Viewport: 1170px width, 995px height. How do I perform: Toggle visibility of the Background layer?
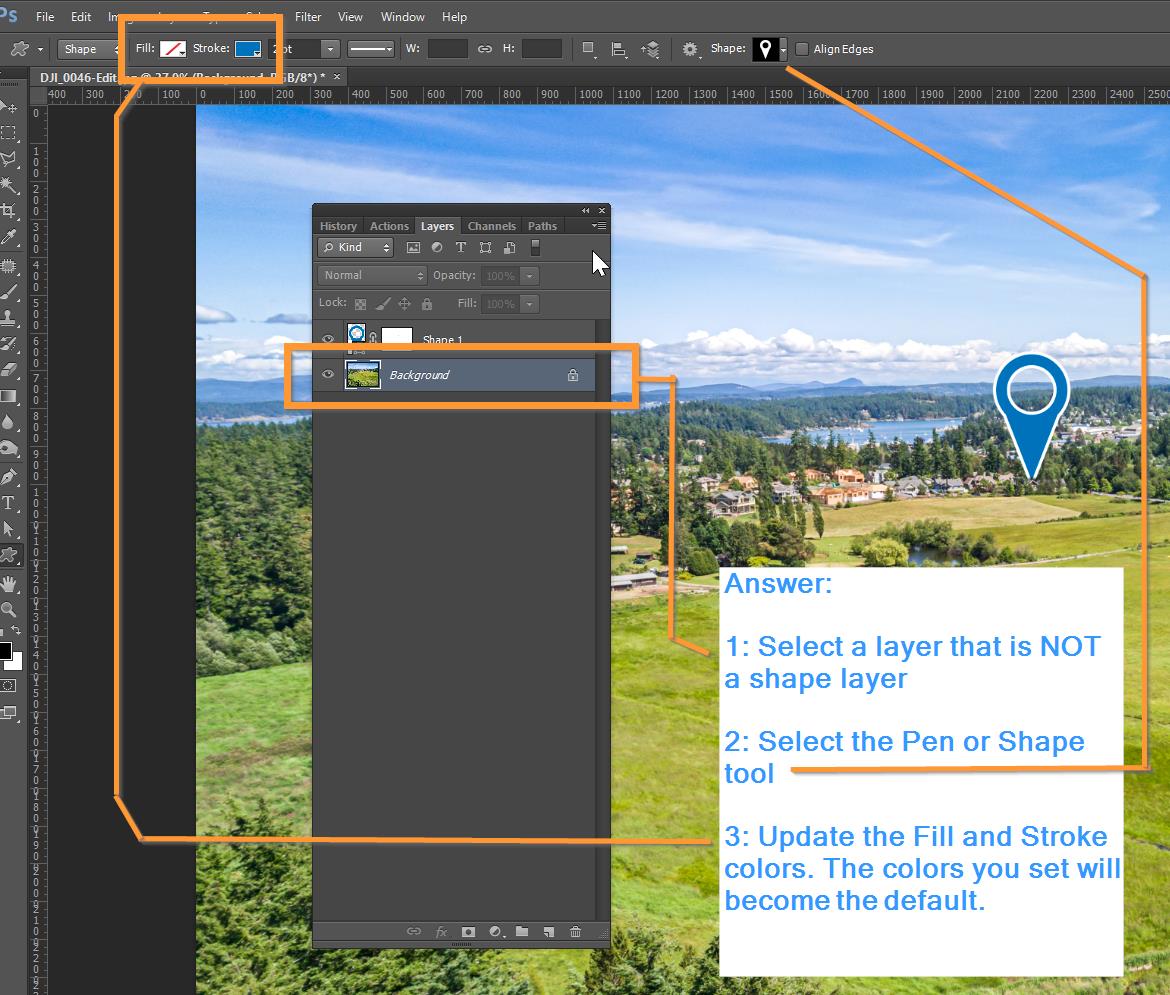[328, 374]
